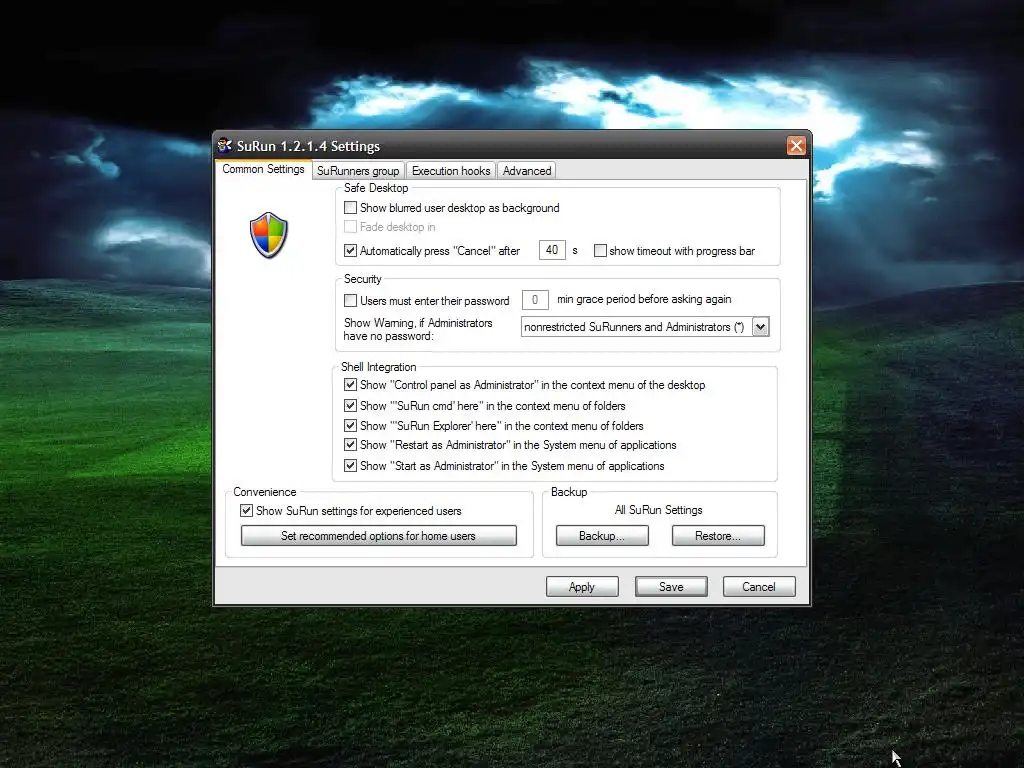The width and height of the screenshot is (1024, 768).
Task: Click the min grace period before asking again text
Action: 644,299
